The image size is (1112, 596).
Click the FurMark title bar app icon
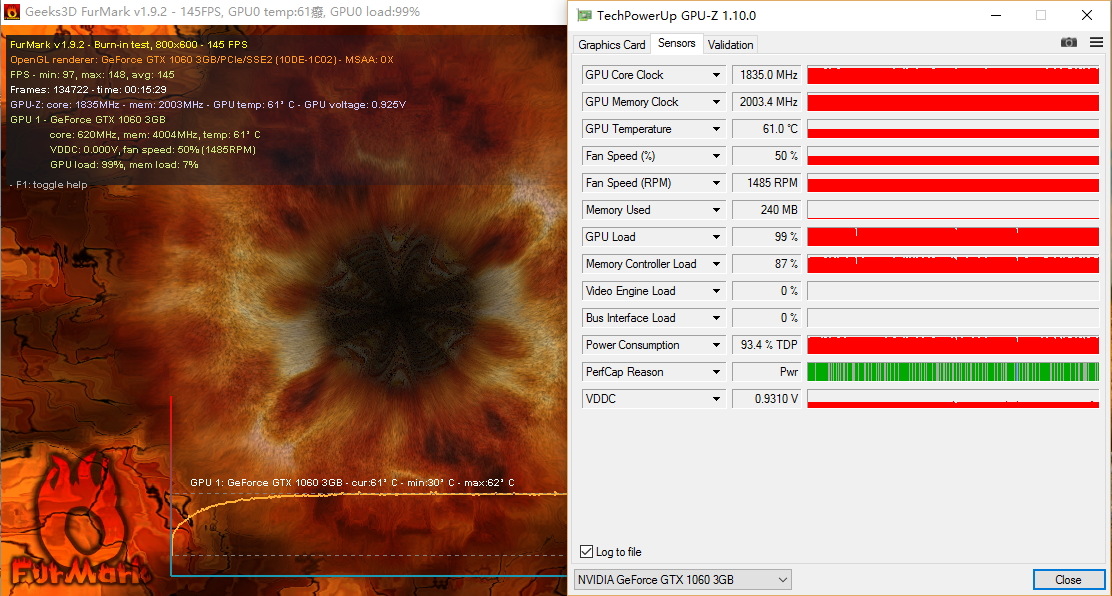11,12
